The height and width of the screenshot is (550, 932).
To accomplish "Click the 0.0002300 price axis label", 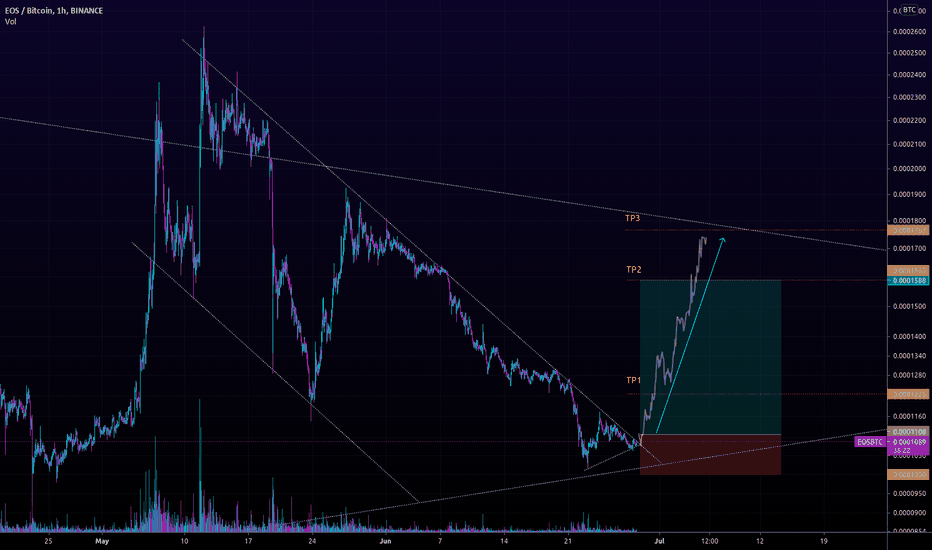I will click(909, 97).
